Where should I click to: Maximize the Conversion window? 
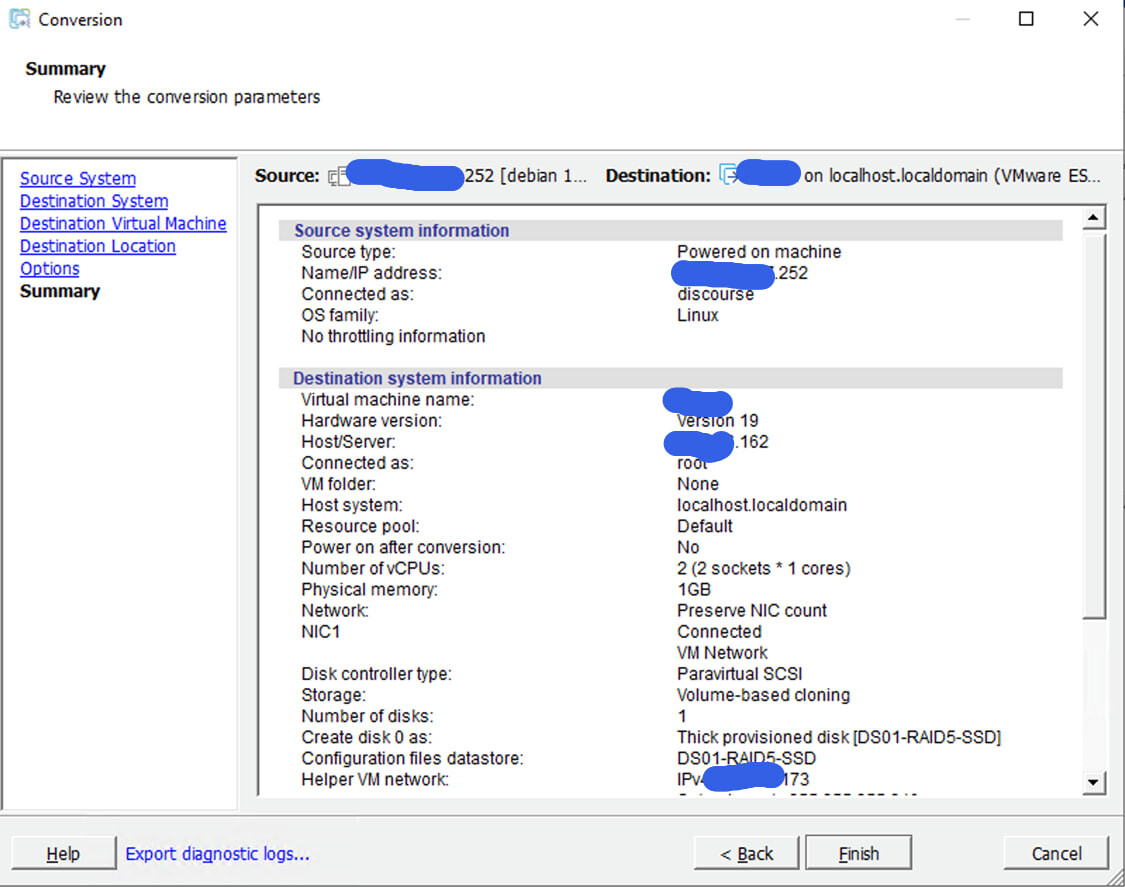pyautogui.click(x=1027, y=19)
